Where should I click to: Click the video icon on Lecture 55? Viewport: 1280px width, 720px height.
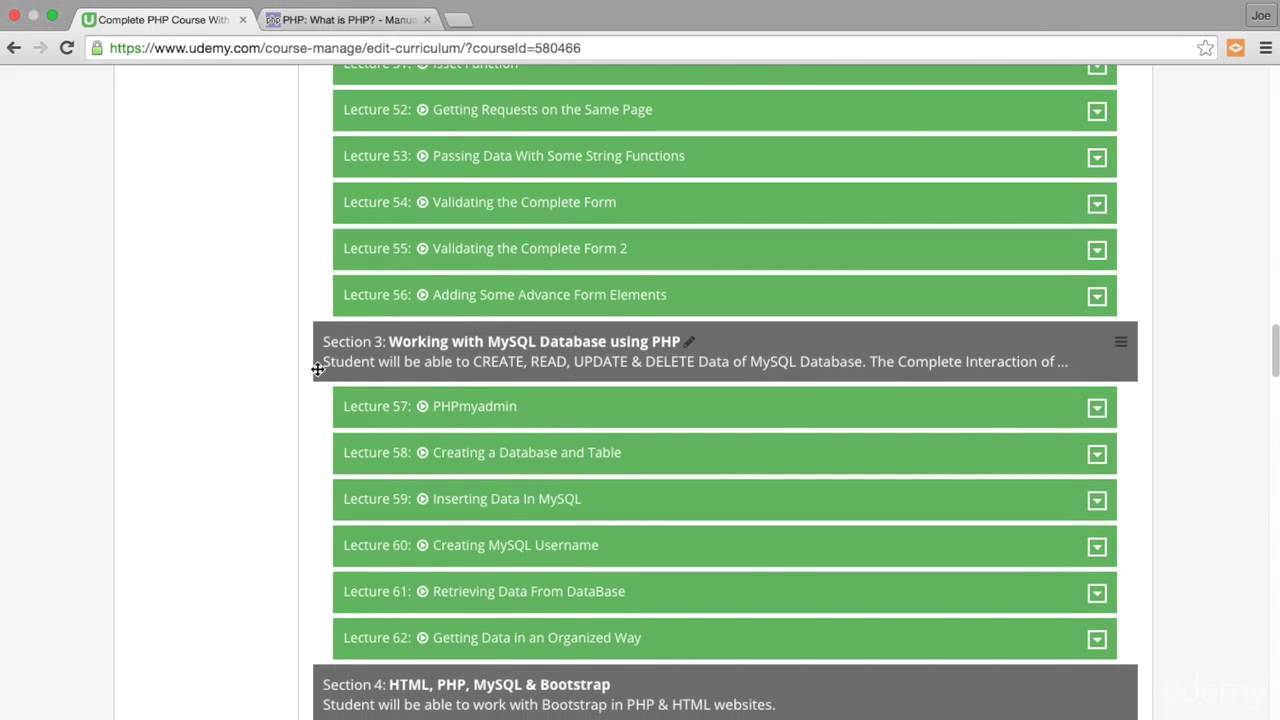coord(423,249)
